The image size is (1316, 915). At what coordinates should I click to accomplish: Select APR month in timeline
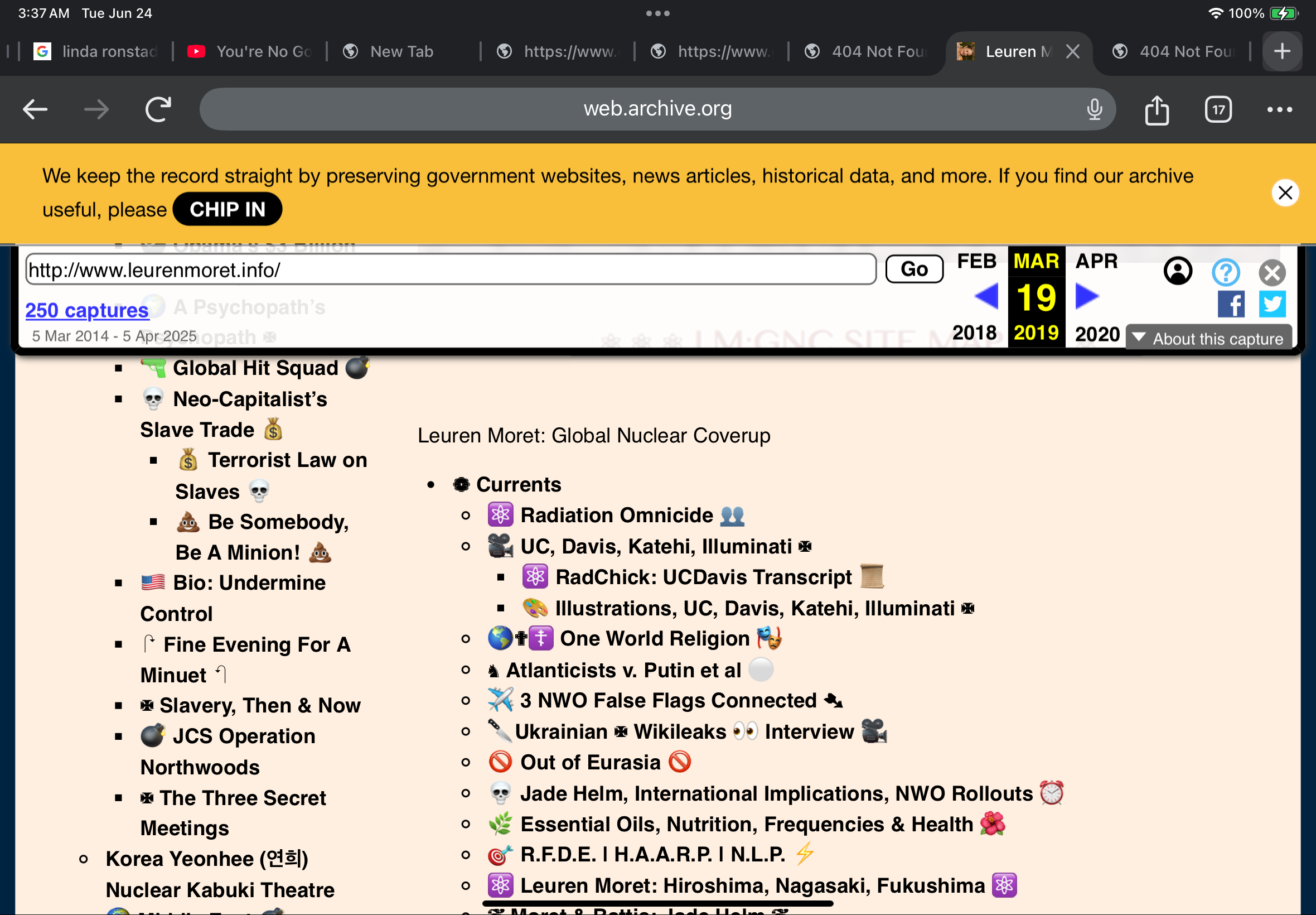point(1096,262)
